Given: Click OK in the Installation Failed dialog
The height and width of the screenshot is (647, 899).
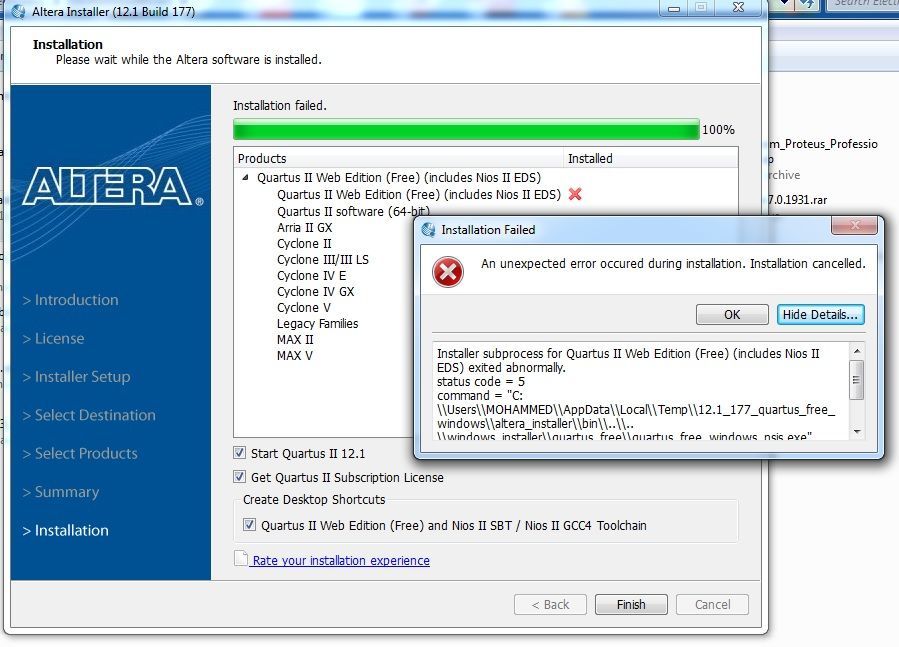Looking at the screenshot, I should pos(732,314).
